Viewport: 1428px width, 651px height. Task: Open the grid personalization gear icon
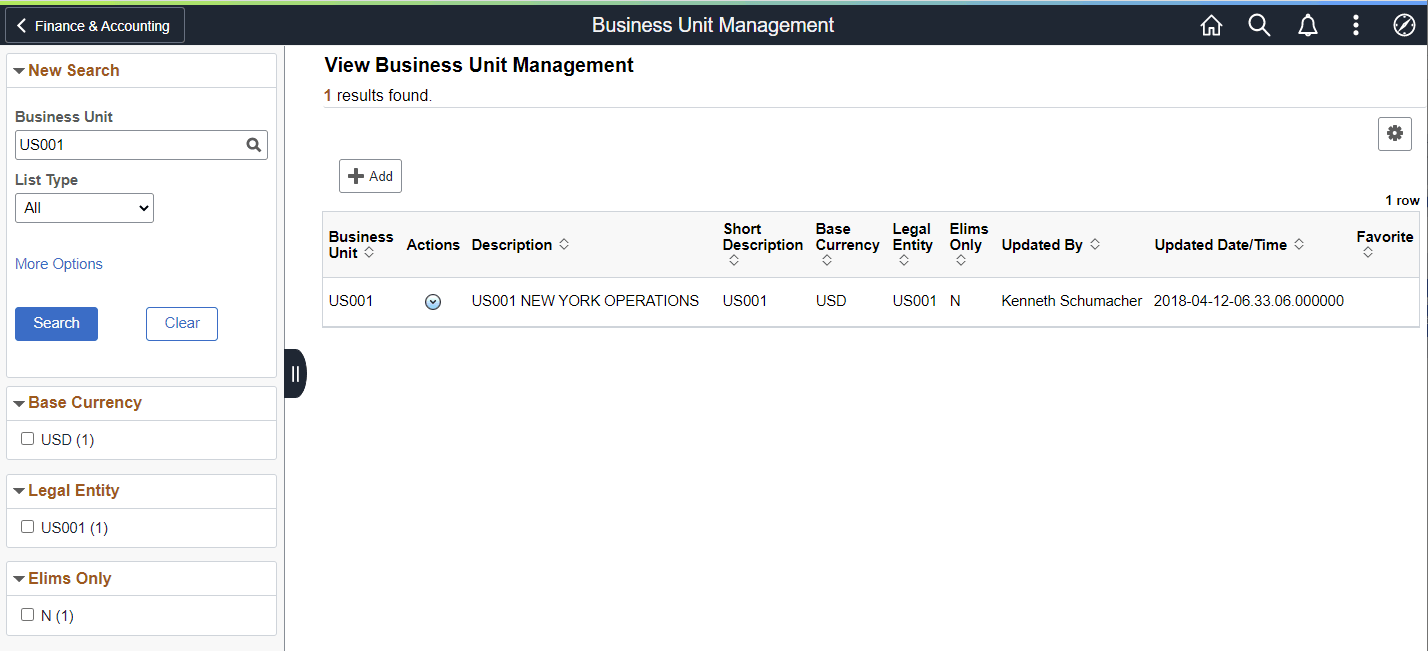[x=1395, y=133]
